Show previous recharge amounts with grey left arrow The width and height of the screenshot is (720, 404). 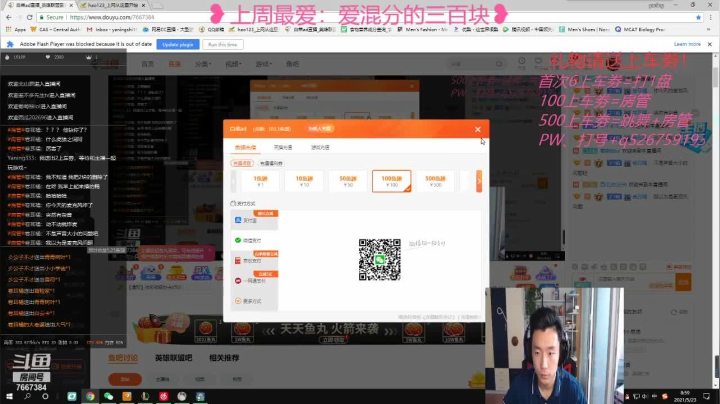[x=233, y=181]
